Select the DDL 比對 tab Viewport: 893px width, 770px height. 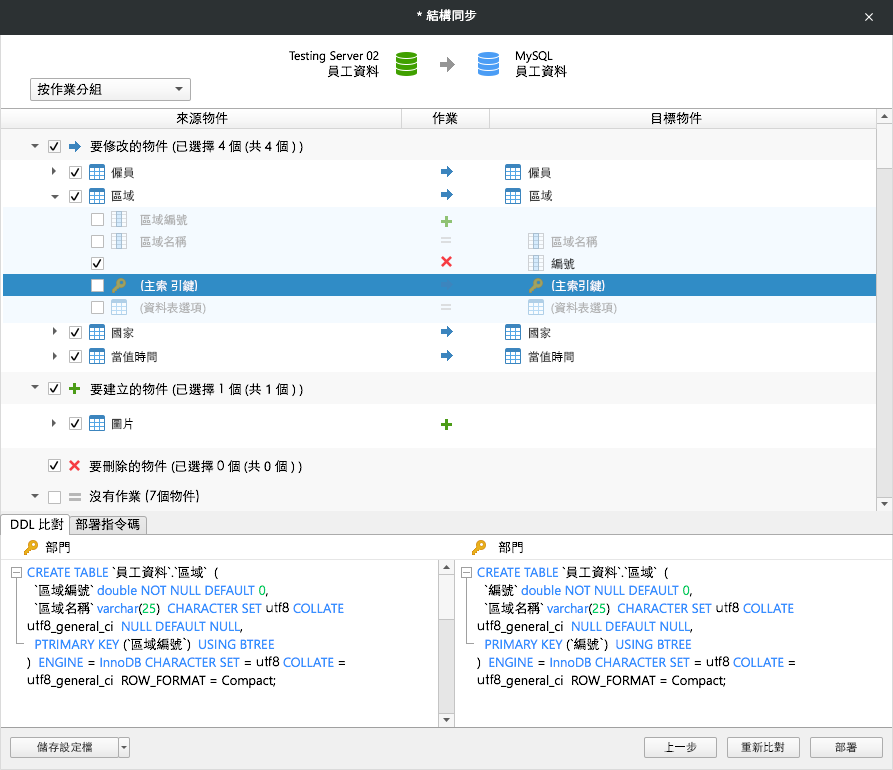[37, 524]
